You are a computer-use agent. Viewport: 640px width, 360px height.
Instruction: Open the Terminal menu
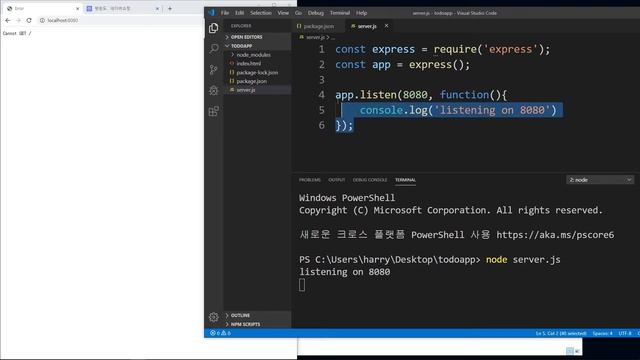340,13
